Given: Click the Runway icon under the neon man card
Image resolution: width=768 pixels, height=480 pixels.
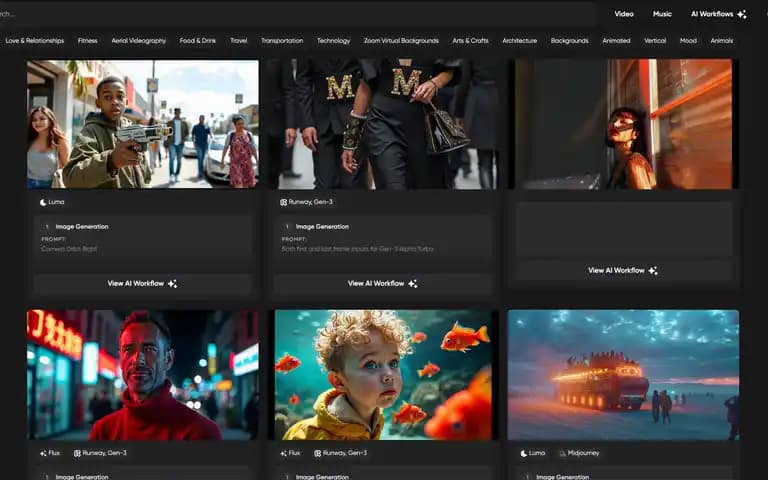Looking at the screenshot, I should click(x=77, y=454).
